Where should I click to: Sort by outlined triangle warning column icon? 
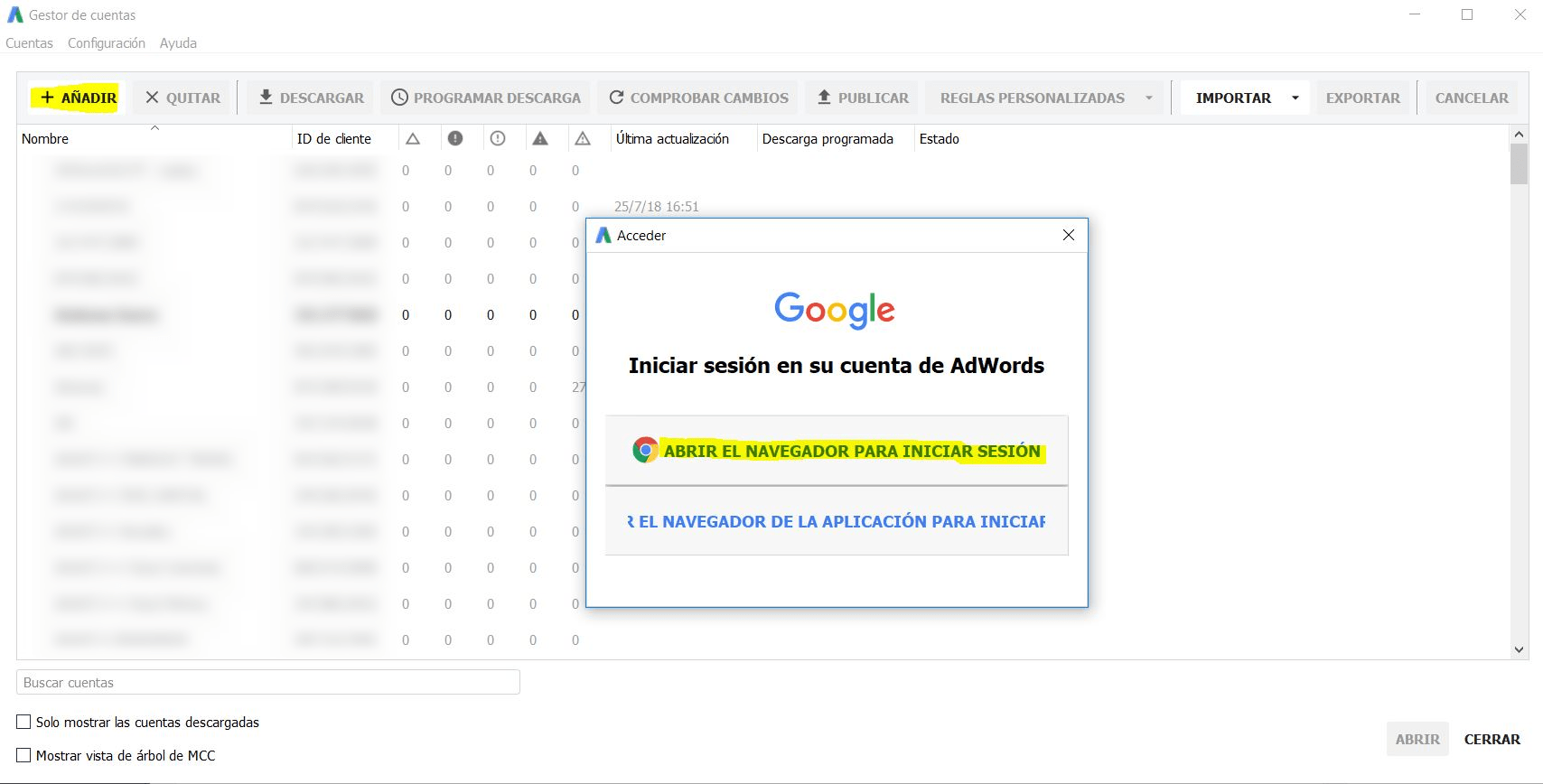click(x=413, y=138)
